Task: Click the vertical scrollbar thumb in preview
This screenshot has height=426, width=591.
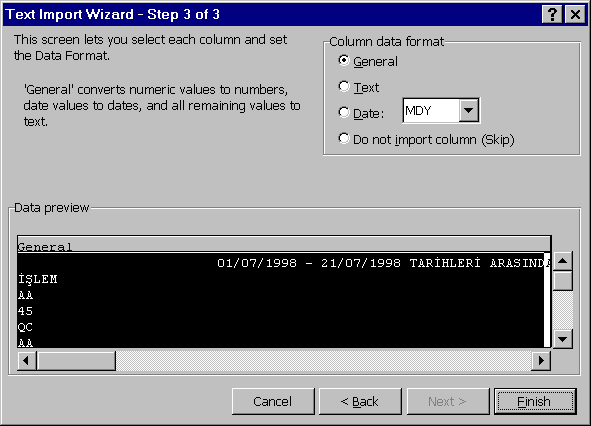Action: (x=562, y=281)
